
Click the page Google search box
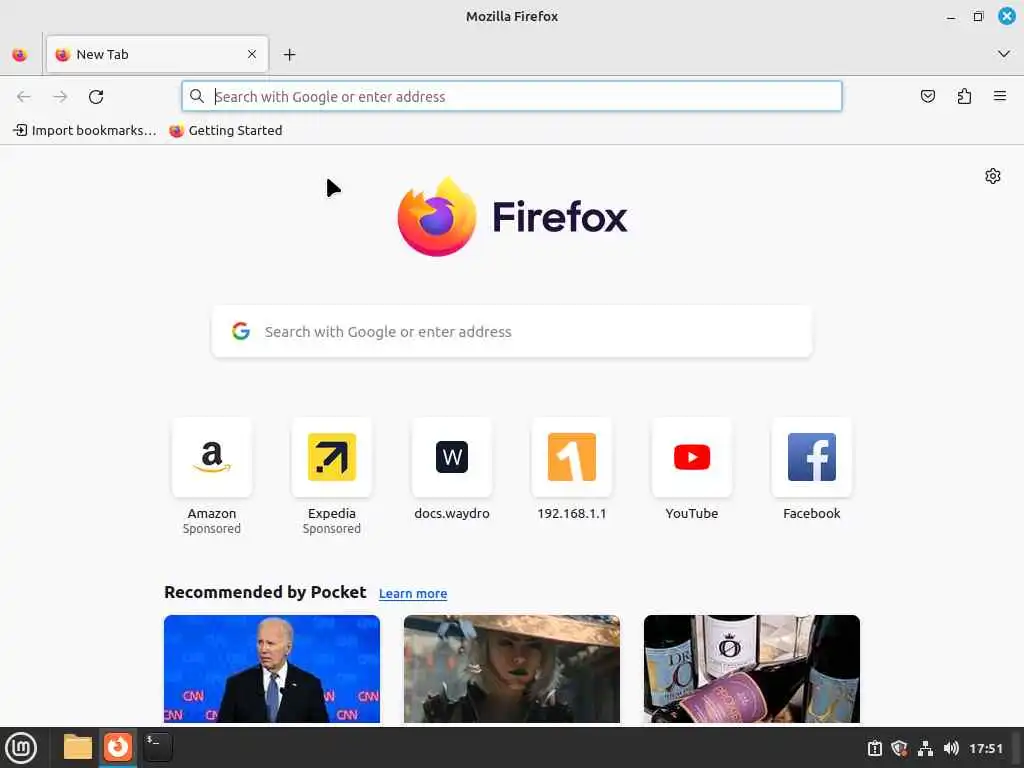click(512, 332)
